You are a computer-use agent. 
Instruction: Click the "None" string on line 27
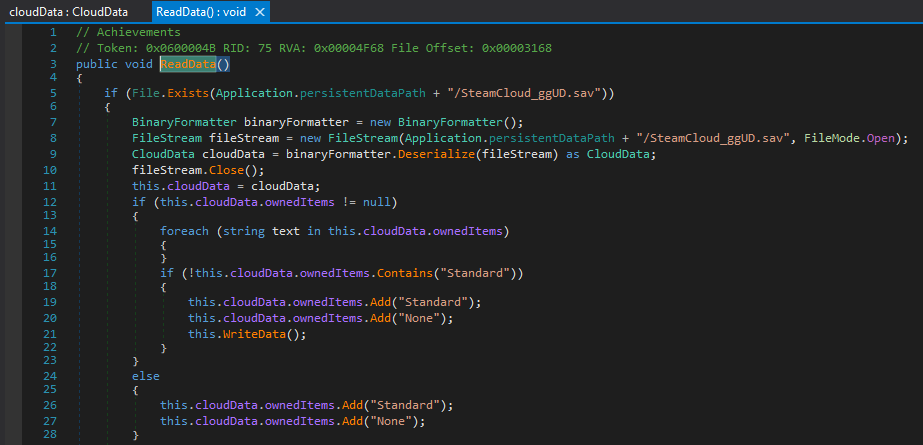pos(391,421)
